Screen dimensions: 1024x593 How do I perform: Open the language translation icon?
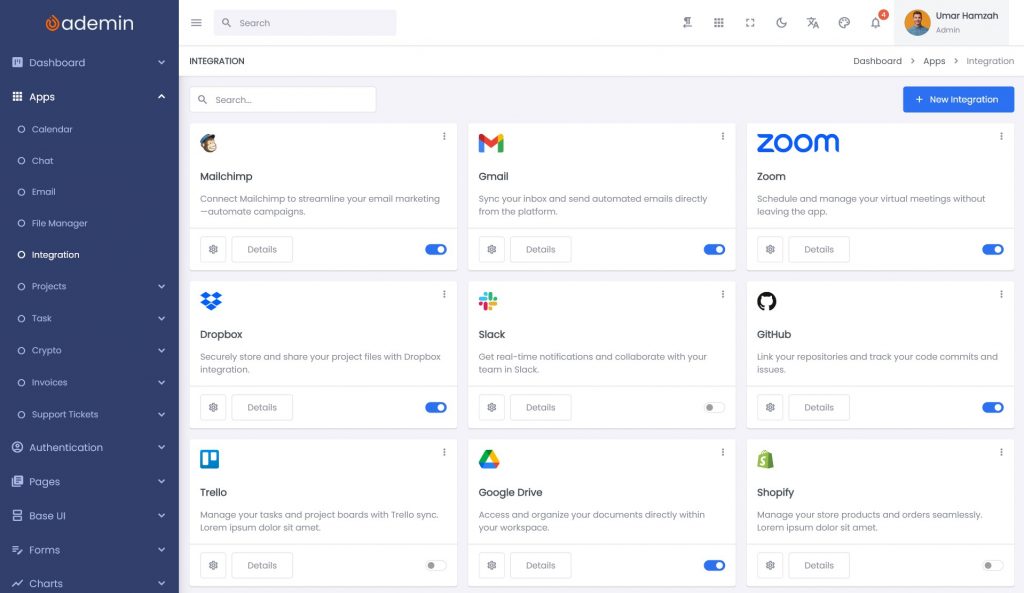(813, 23)
